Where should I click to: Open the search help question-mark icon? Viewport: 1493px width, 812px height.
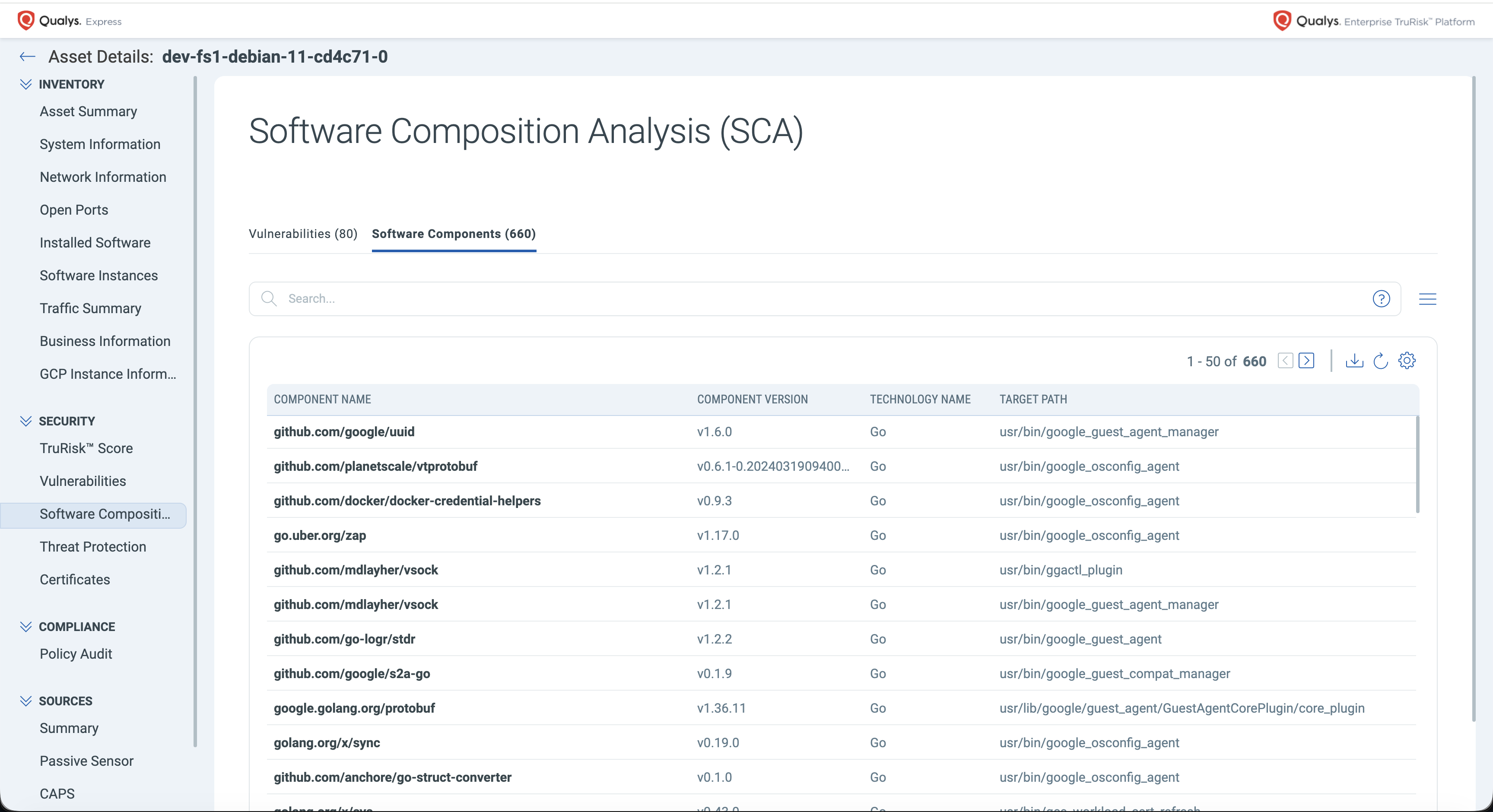point(1381,298)
